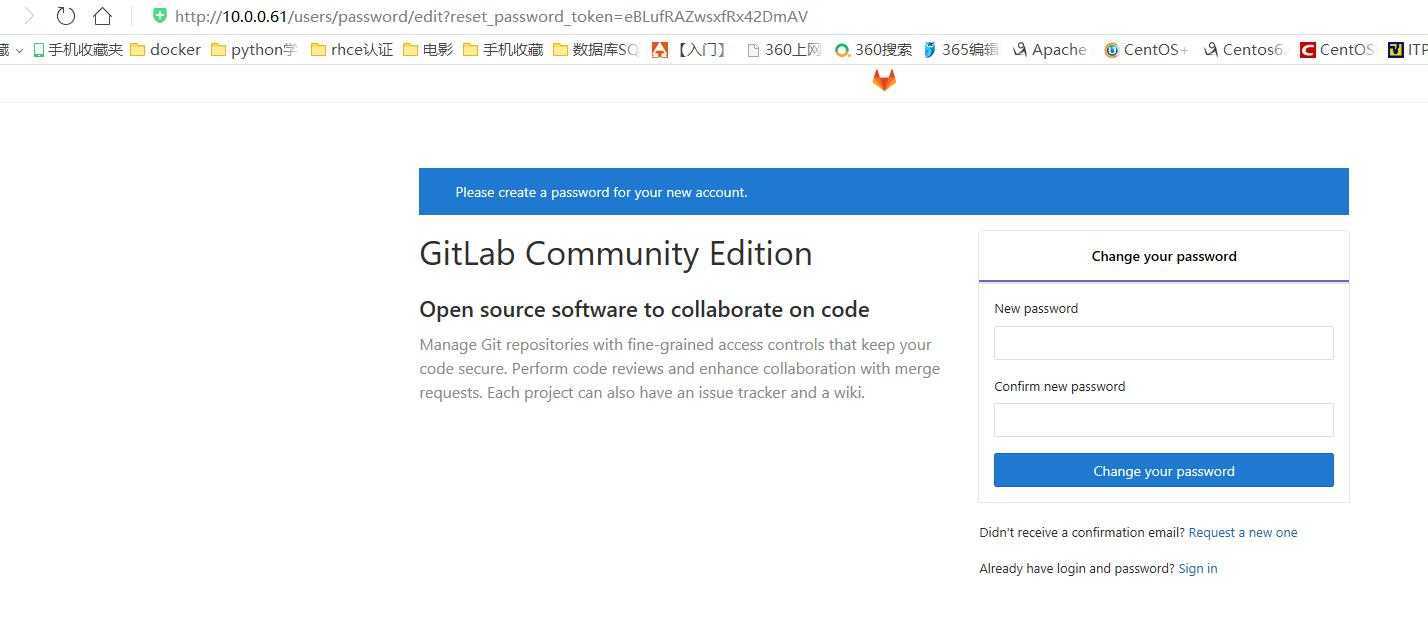The image size is (1428, 634).
Task: Focus the Confirm new password field
Action: point(1164,420)
